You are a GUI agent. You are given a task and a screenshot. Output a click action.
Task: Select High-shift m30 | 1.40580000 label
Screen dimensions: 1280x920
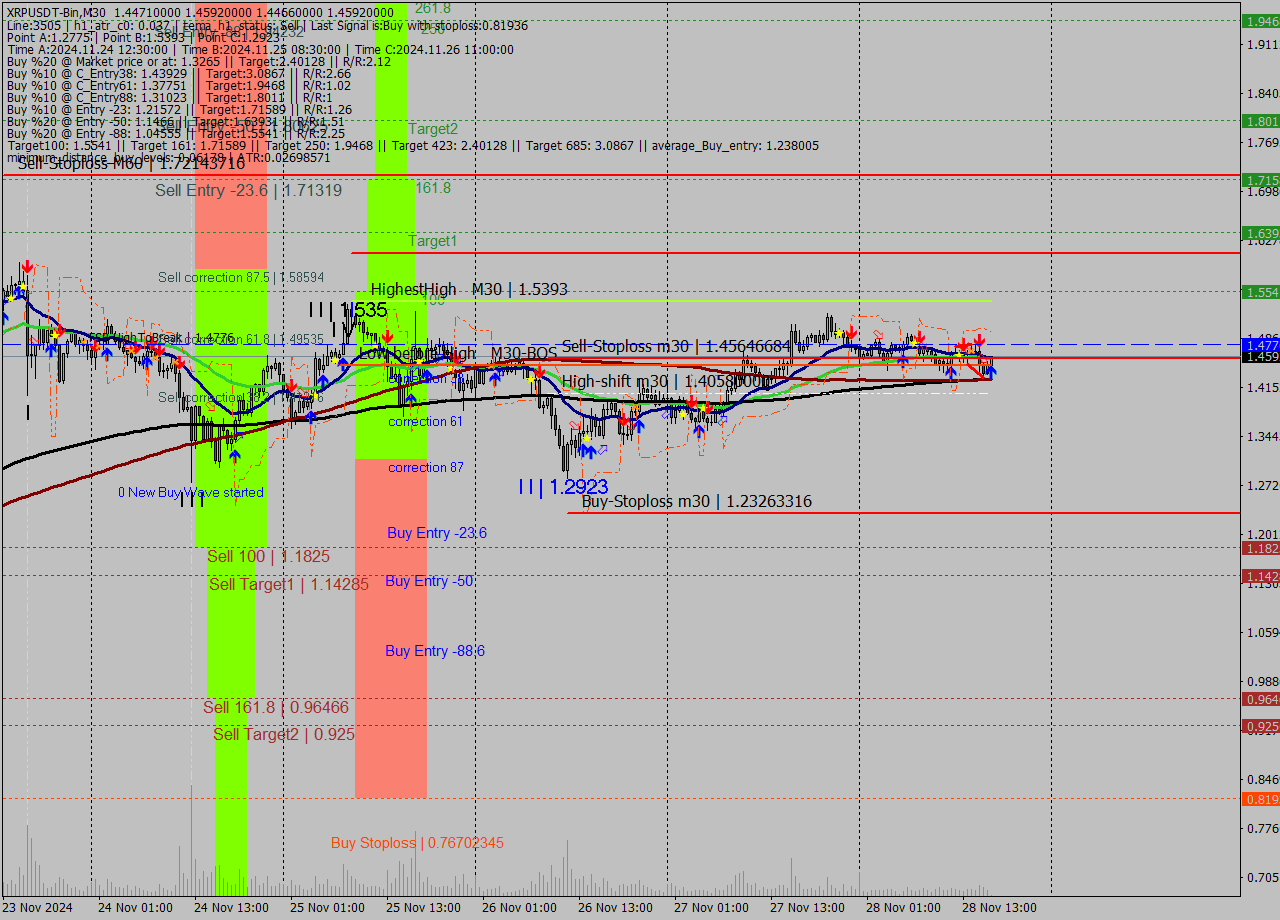point(665,381)
